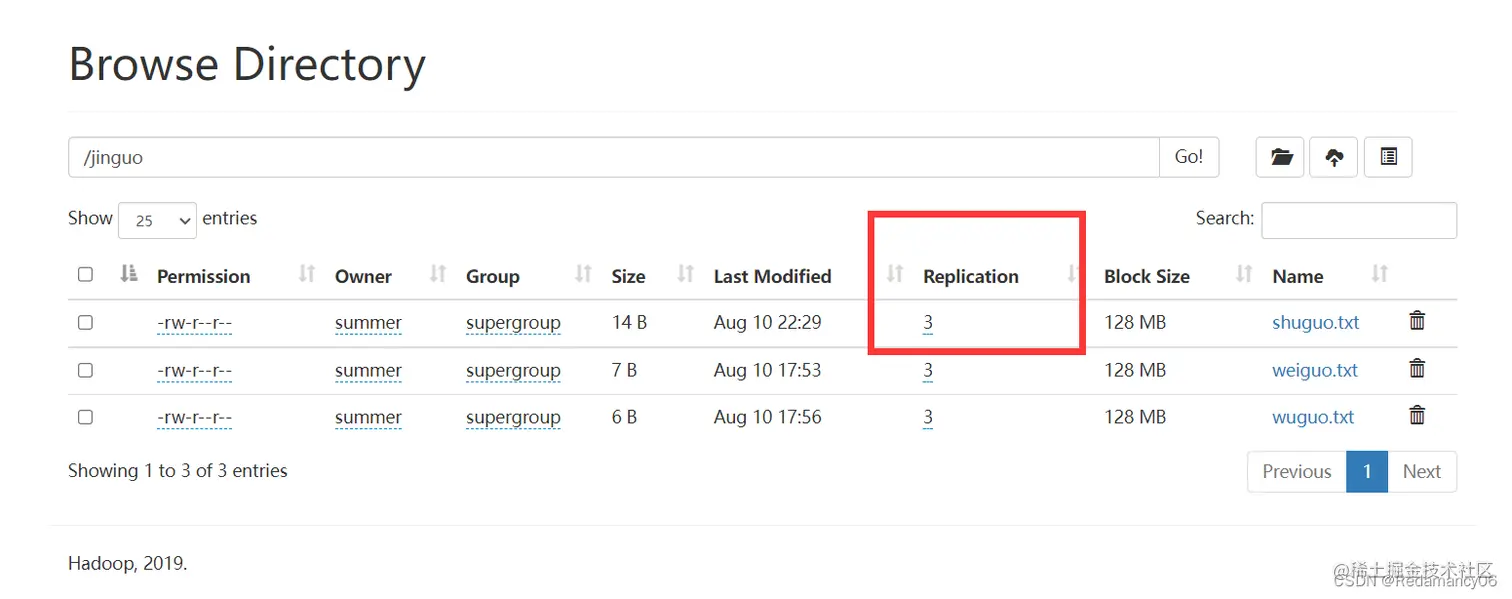Click the Aug 10 17:56 date cell
The height and width of the screenshot is (599, 1512).
pyautogui.click(x=767, y=417)
